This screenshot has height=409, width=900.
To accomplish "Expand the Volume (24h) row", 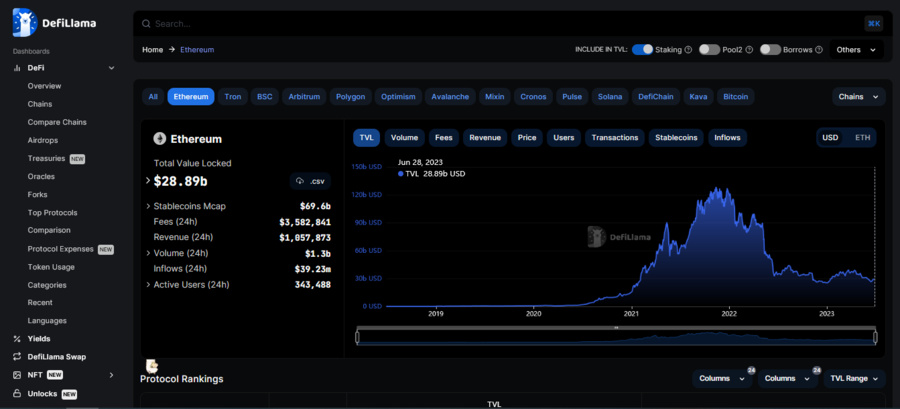I will pos(148,253).
